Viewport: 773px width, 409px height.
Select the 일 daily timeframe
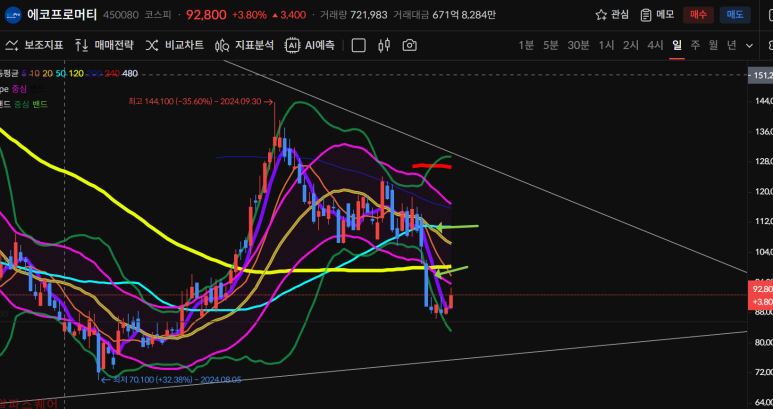coord(677,45)
